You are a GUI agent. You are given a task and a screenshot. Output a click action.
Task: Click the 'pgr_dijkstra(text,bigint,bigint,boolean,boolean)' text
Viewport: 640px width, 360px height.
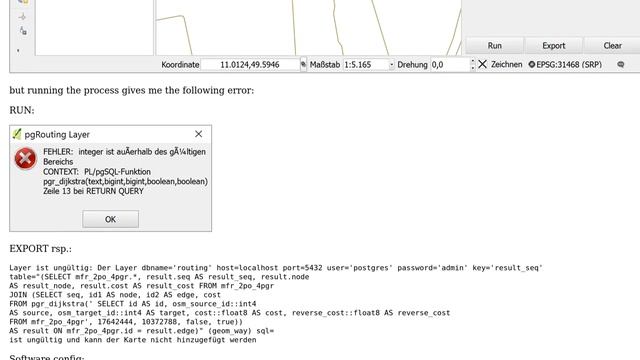125,181
